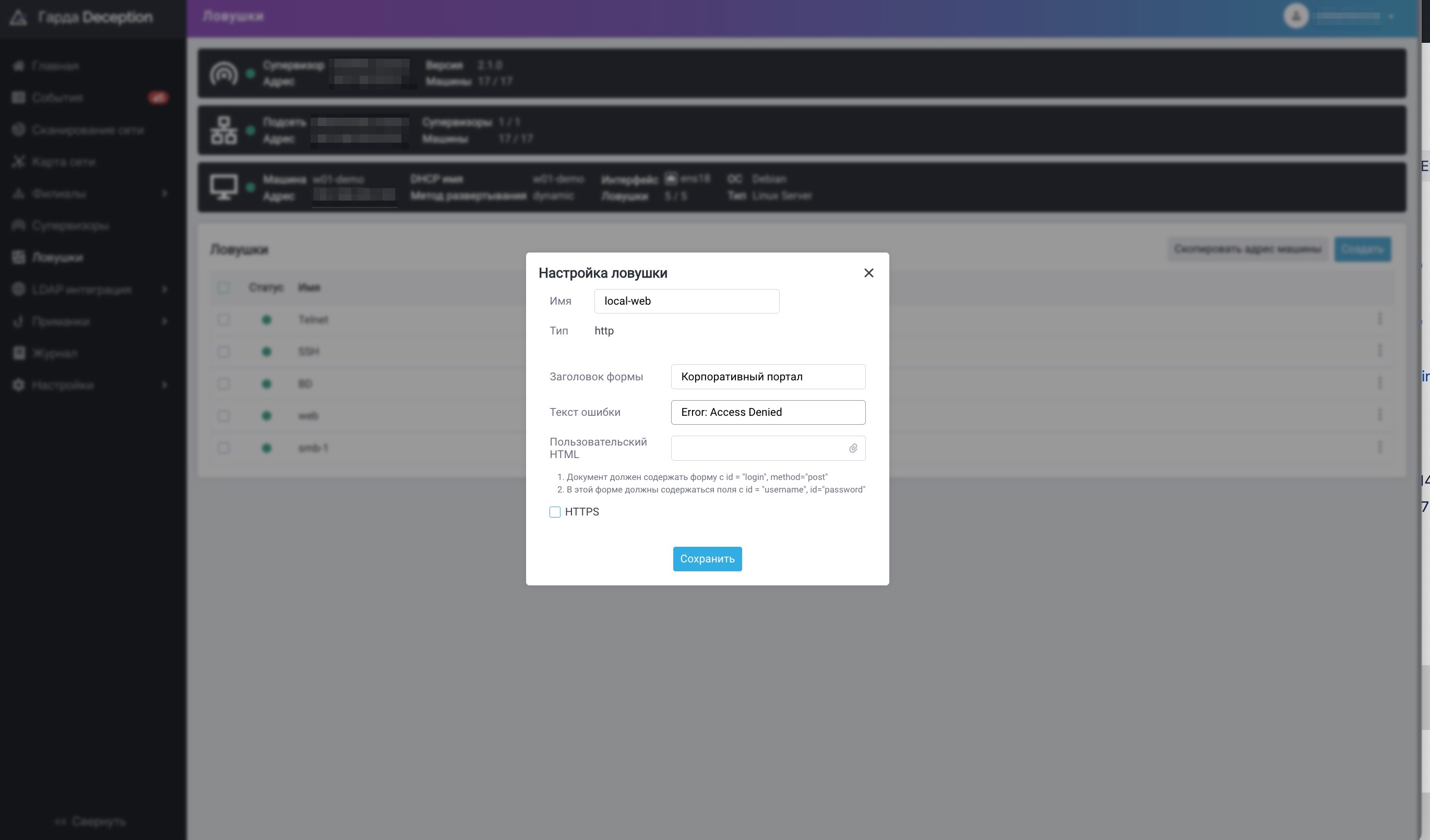Click the Заголовок формы text field
This screenshot has height=840, width=1430.
[768, 377]
